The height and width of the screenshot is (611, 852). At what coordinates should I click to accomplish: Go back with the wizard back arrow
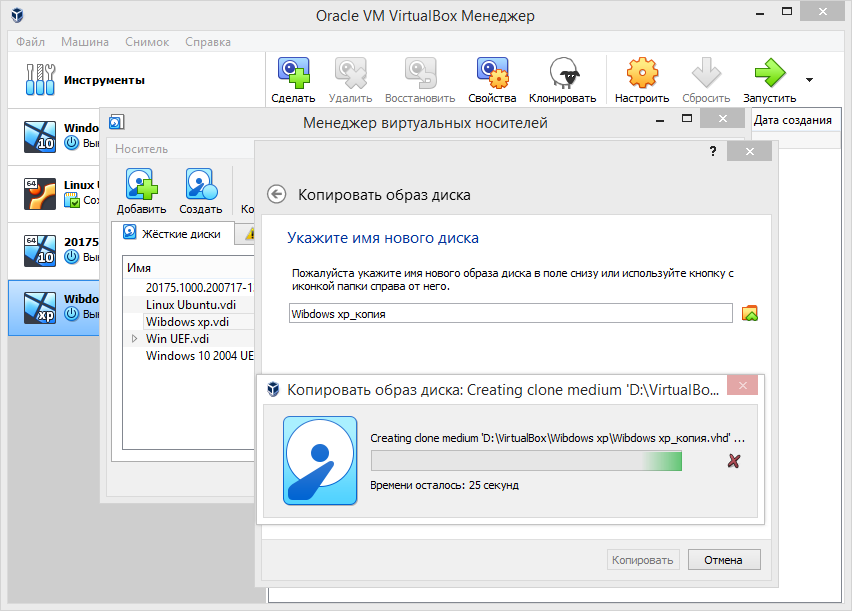277,194
